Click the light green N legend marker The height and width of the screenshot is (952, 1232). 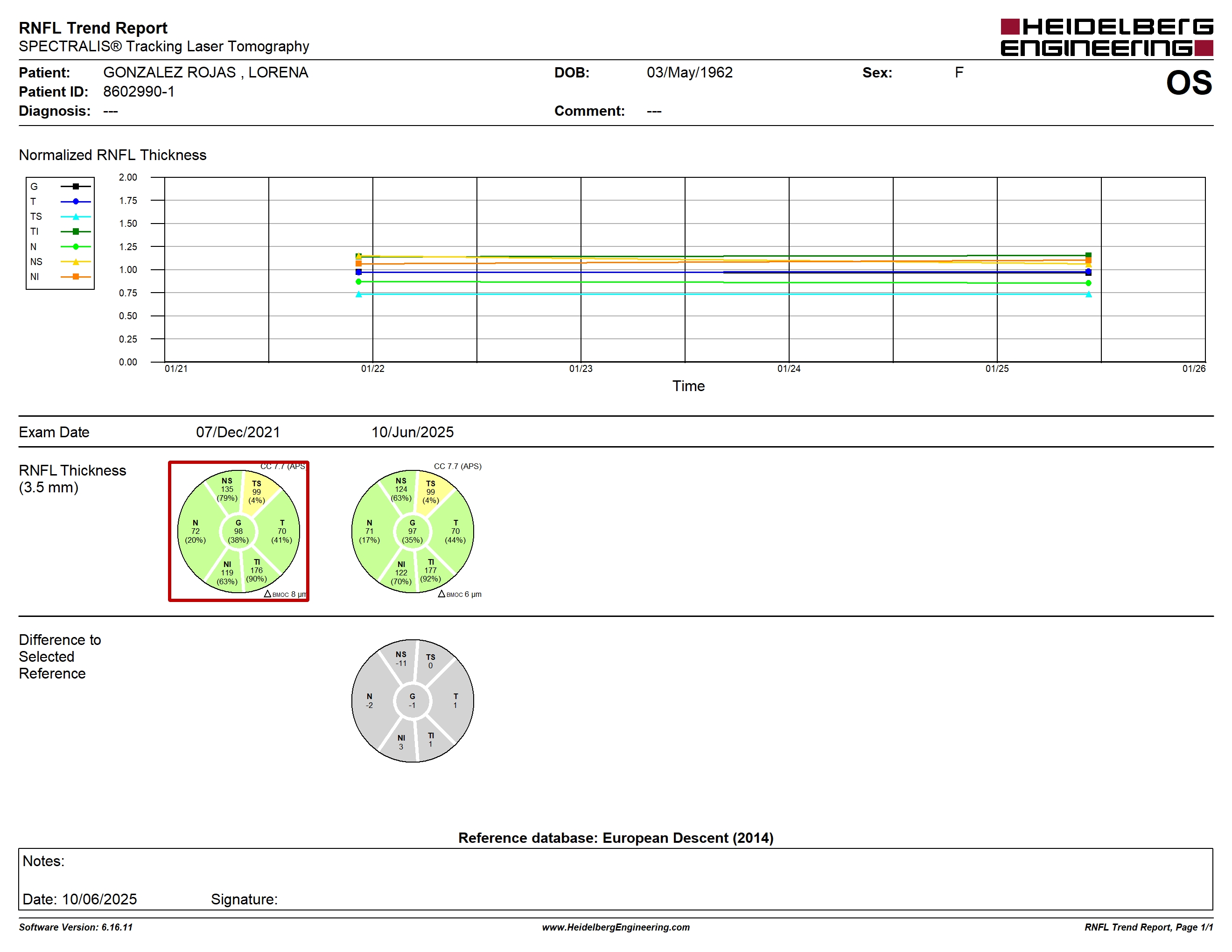[x=76, y=246]
